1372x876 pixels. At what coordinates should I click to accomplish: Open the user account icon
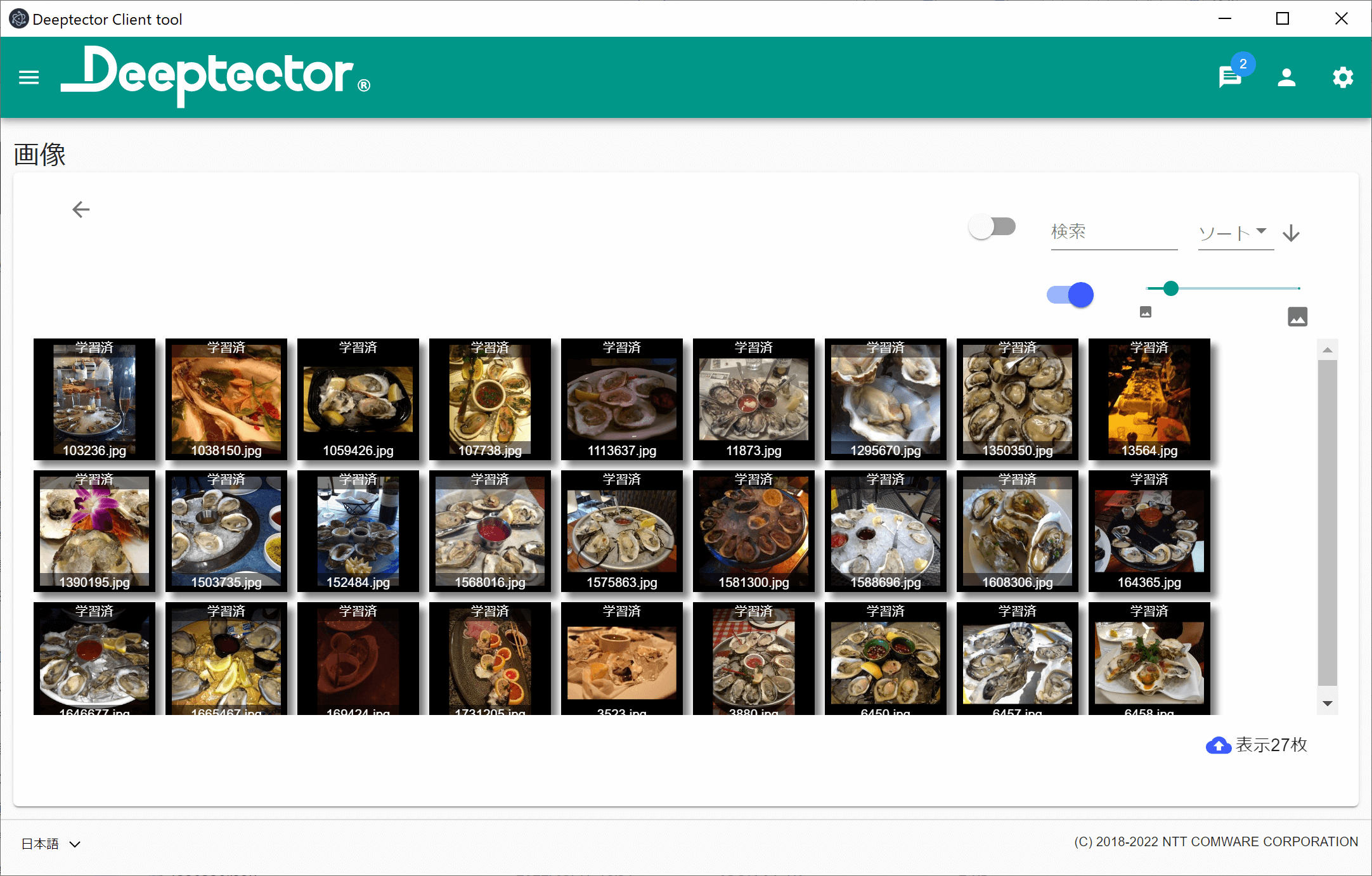1286,77
